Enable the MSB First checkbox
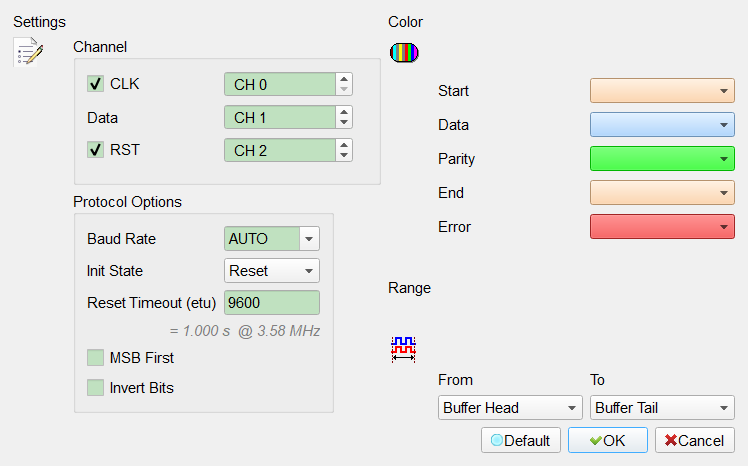The width and height of the screenshot is (748, 466). 95,357
